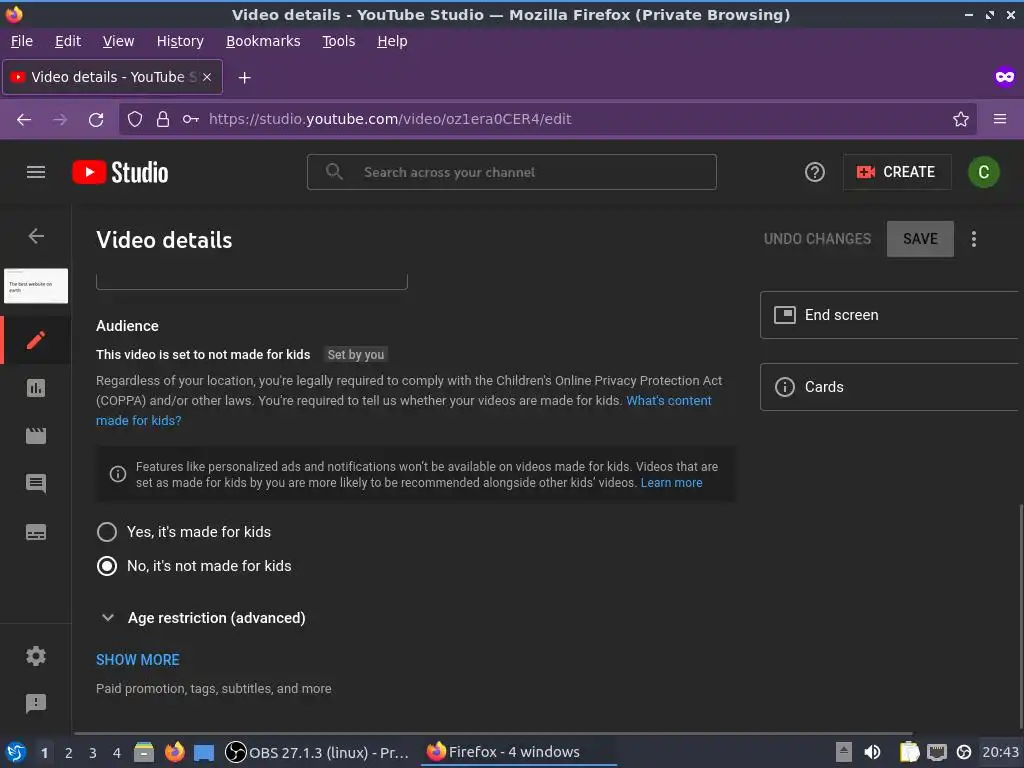Open OBS 27.1.3 taskbar entry
1024x768 pixels.
[x=317, y=752]
